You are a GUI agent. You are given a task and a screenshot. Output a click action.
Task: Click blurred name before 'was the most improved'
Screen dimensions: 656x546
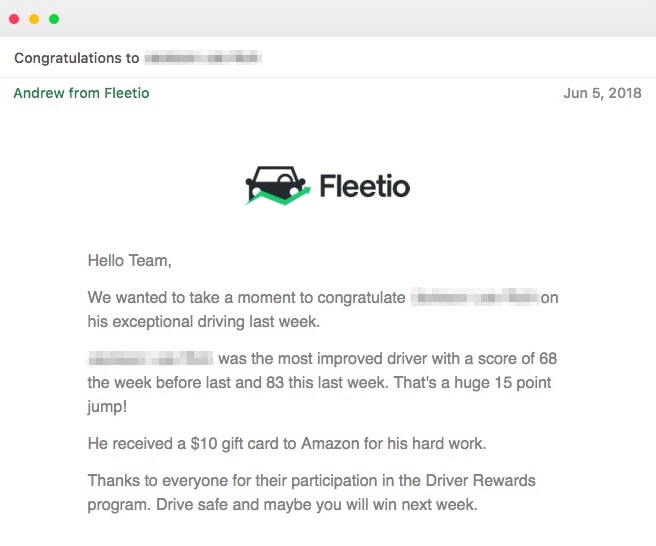point(150,358)
